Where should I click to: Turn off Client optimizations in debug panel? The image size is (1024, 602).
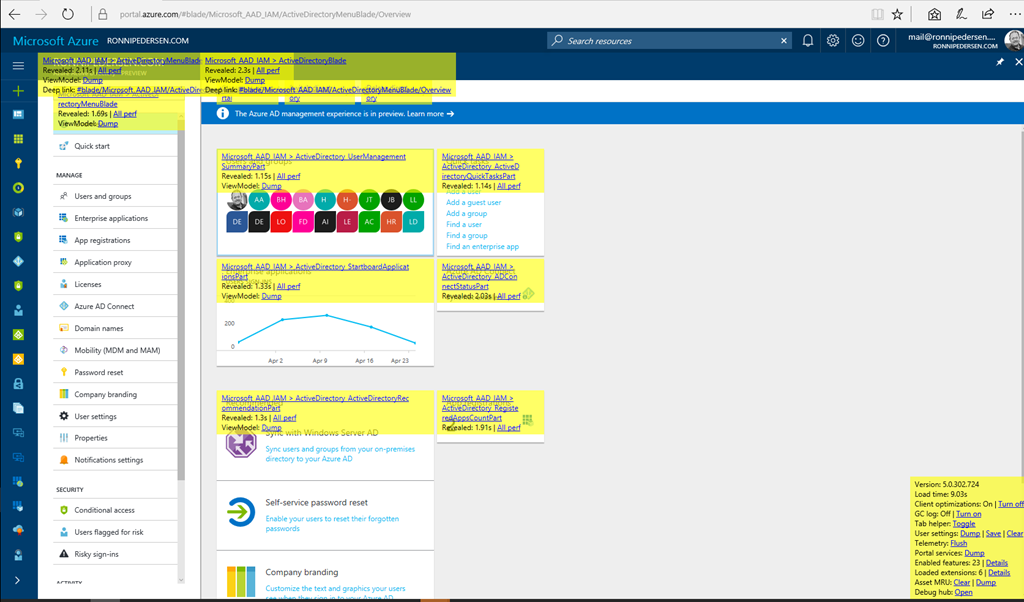(1010, 504)
